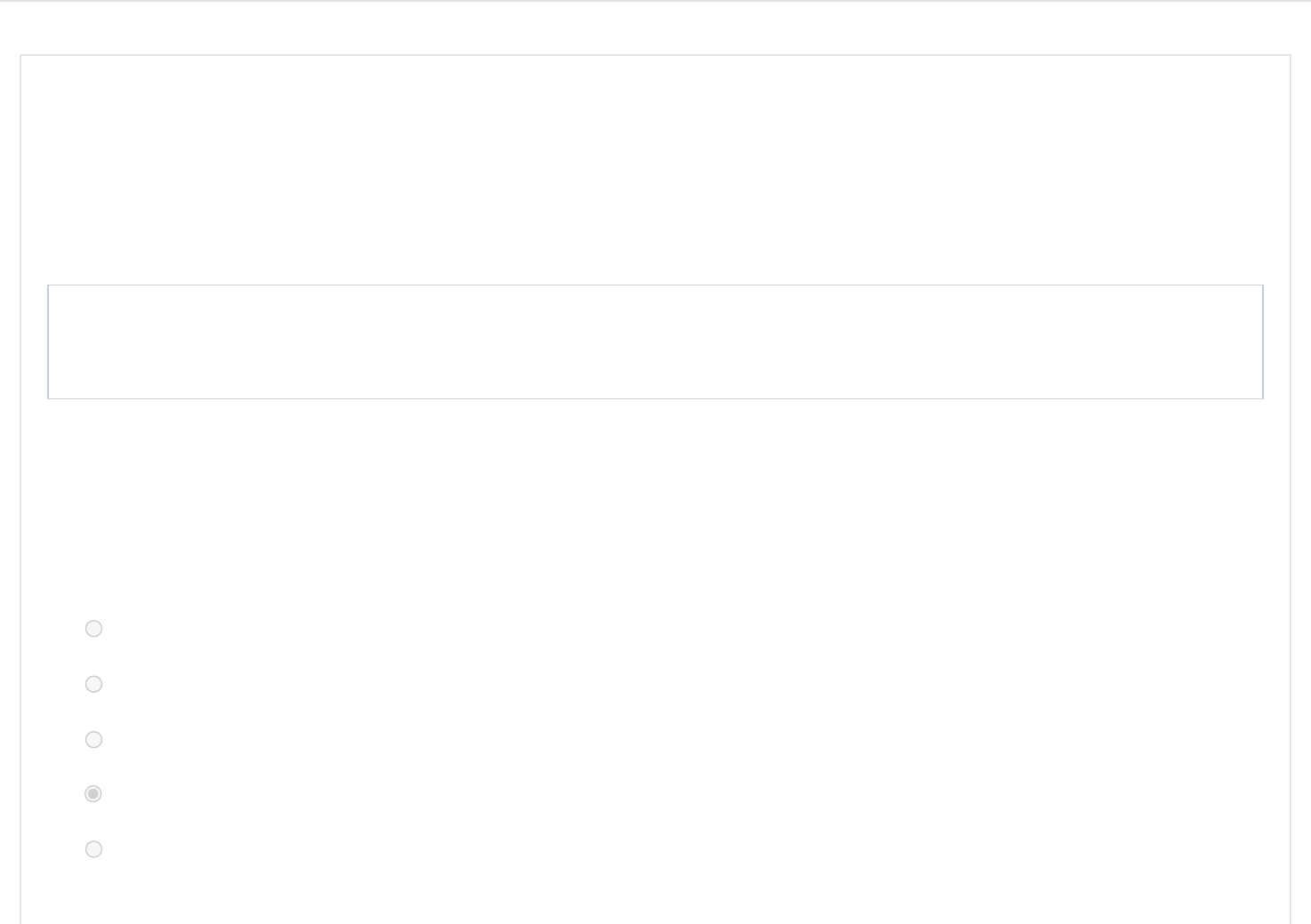Click inside the empty bordered text box
Screen dimensions: 1311x924
click(x=655, y=341)
